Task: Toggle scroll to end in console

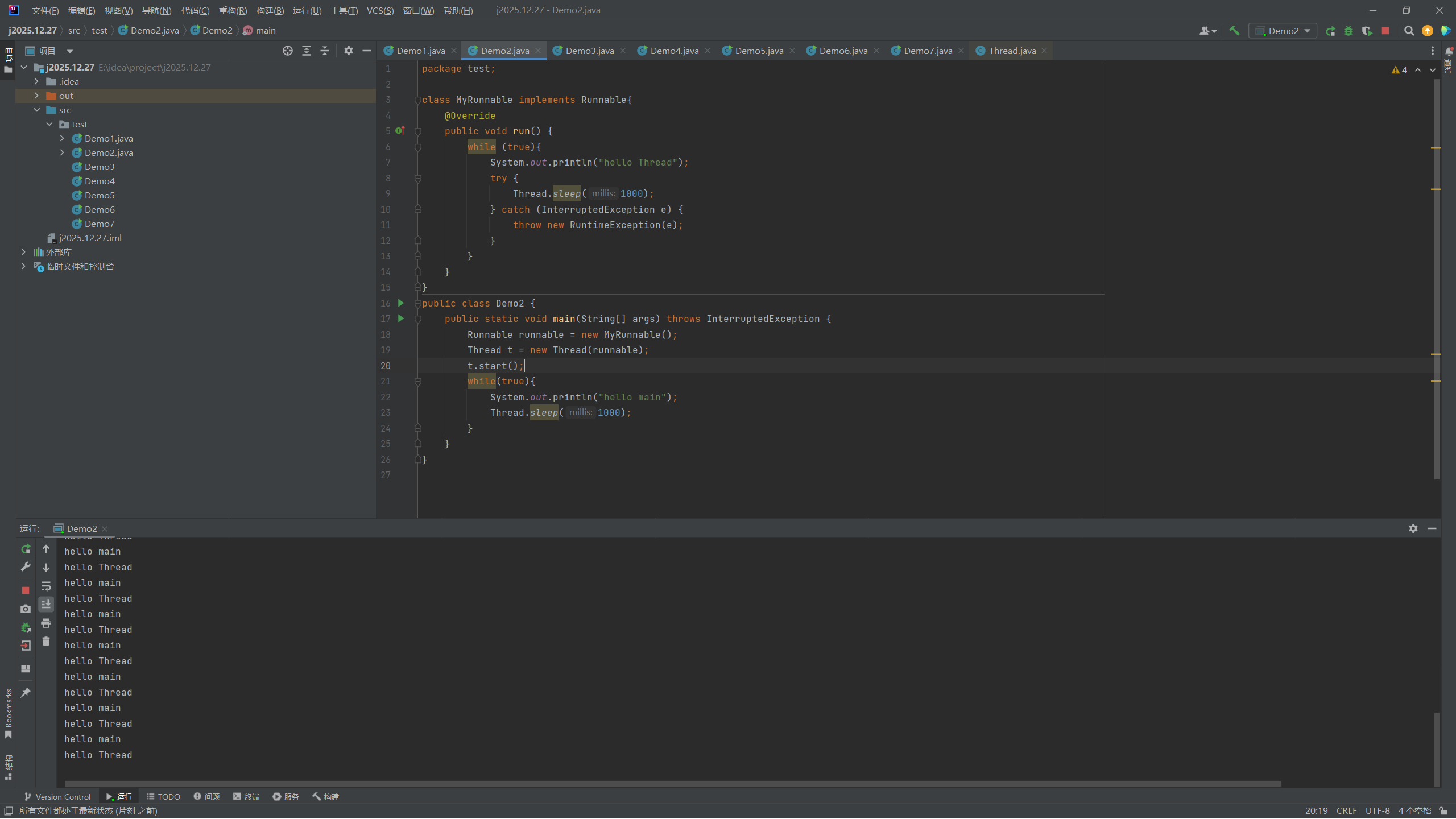Action: (x=46, y=604)
